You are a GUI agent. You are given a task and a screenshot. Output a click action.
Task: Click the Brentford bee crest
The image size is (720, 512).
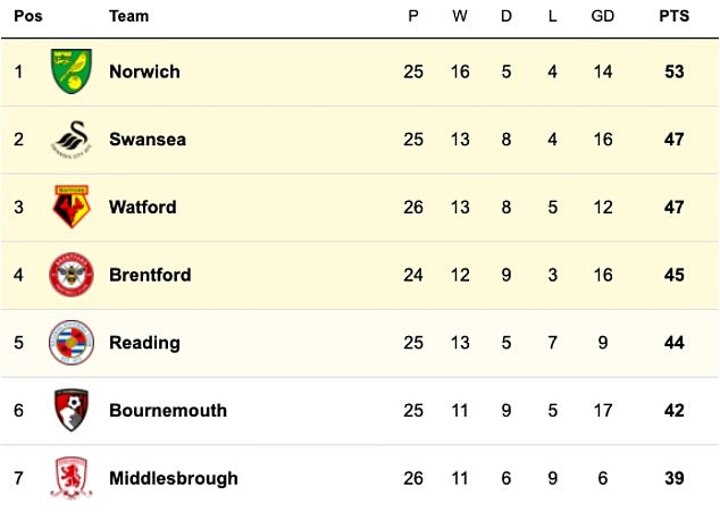pos(72,275)
